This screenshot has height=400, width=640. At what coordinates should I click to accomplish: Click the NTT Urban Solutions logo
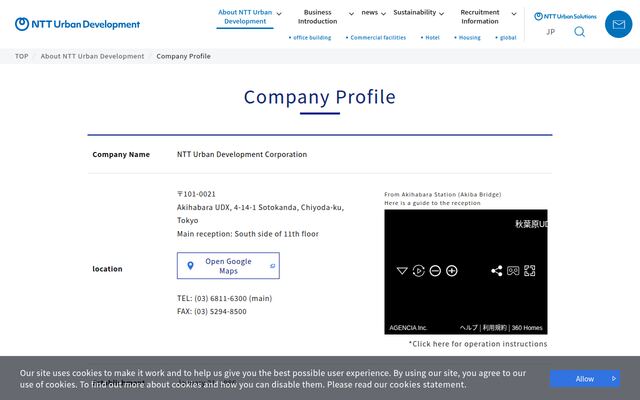(565, 16)
